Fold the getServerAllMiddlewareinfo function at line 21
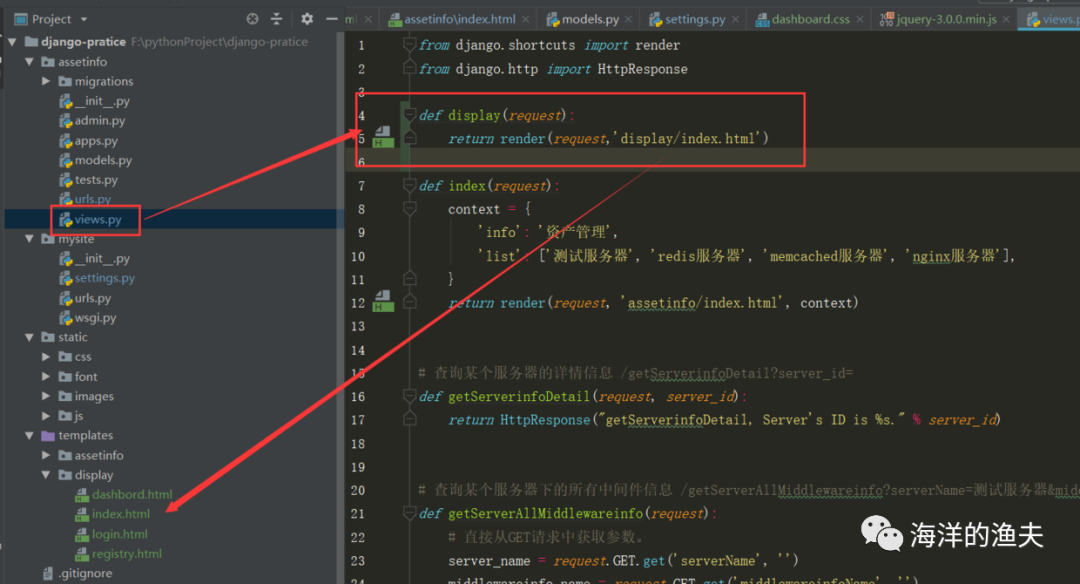The height and width of the screenshot is (584, 1080). click(x=409, y=513)
